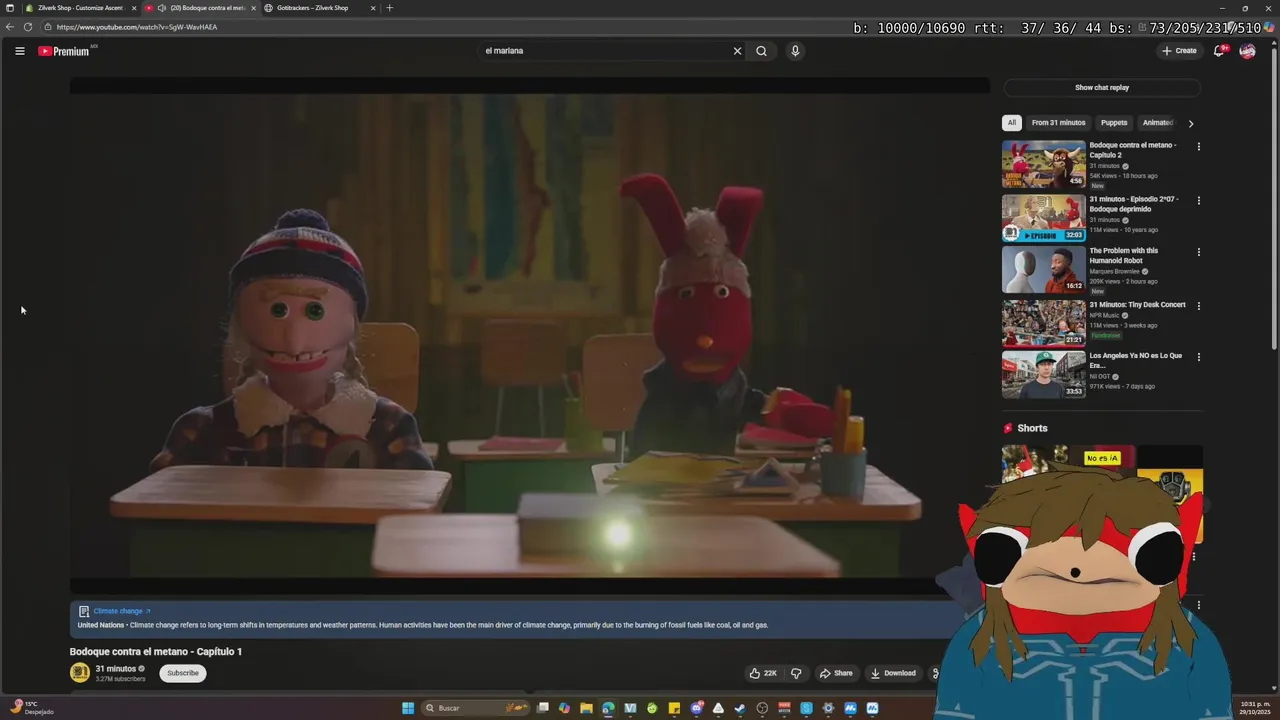The image size is (1280, 720).
Task: Open a new browser tab
Action: (x=390, y=8)
